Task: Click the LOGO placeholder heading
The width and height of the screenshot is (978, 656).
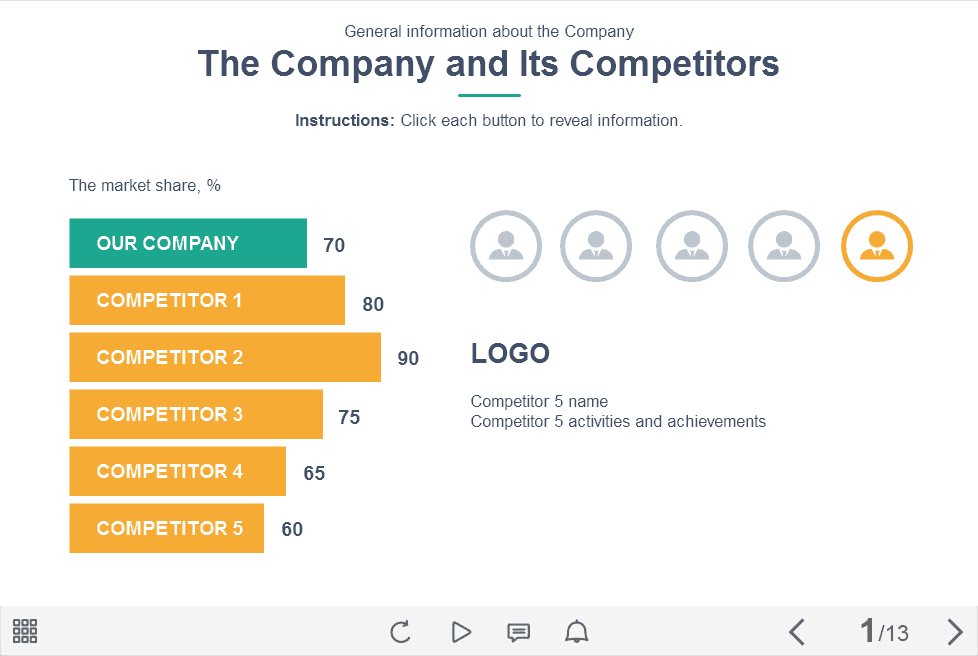Action: (510, 353)
